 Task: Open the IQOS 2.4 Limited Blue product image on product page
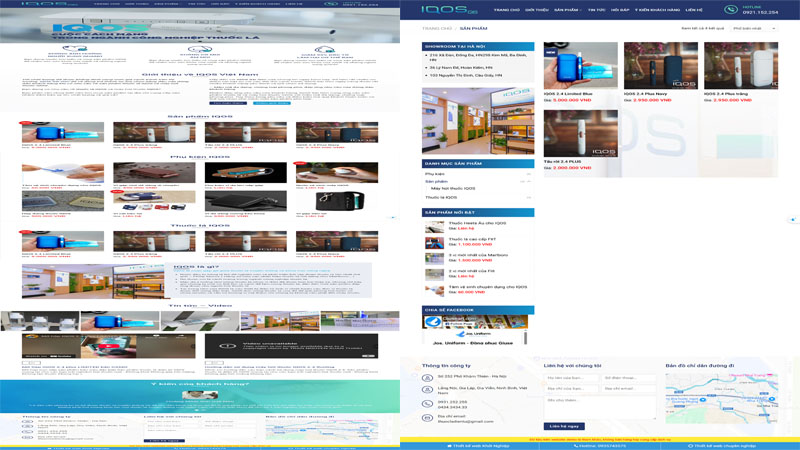(581, 66)
